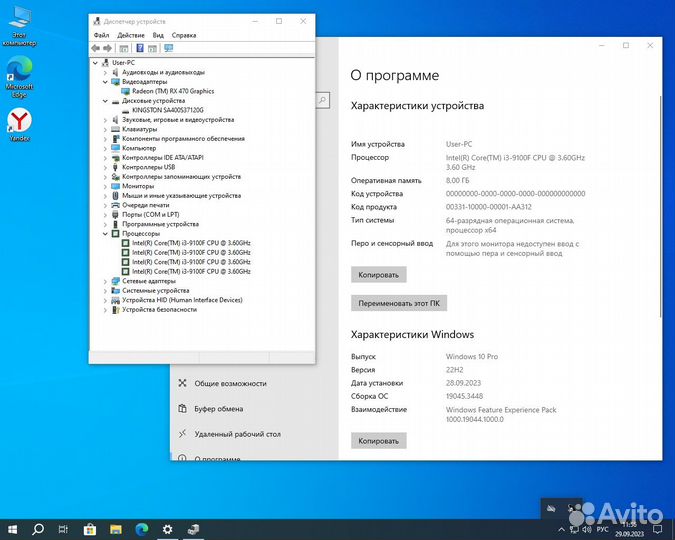
Task: Collapse the Видеоадаптеры node
Action: 105,82
